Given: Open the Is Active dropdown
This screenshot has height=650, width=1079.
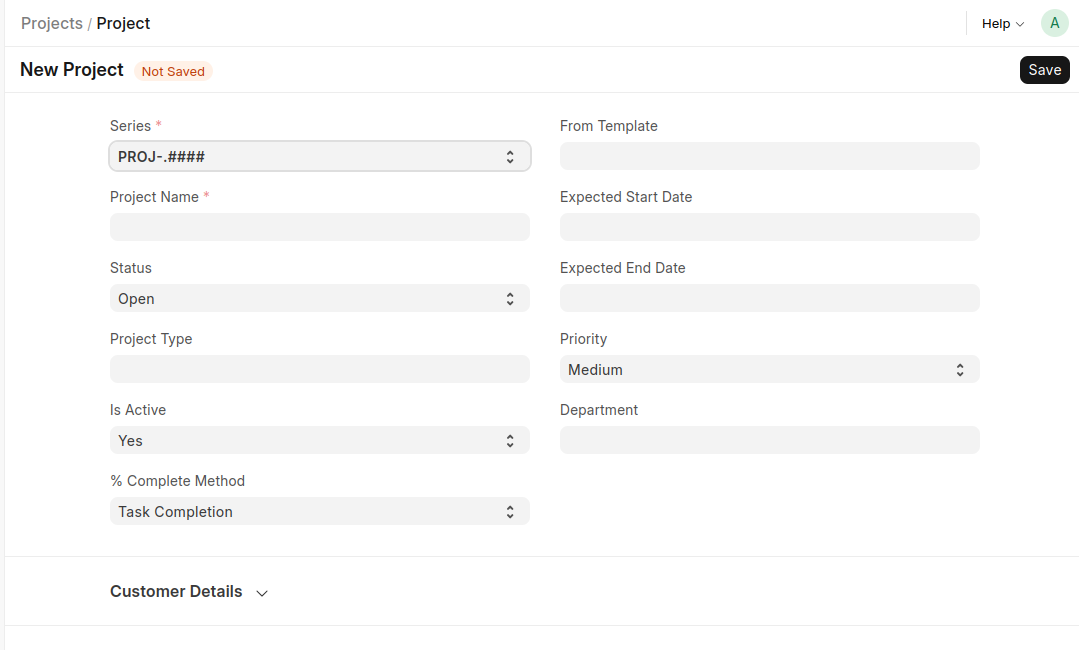Looking at the screenshot, I should coord(319,440).
